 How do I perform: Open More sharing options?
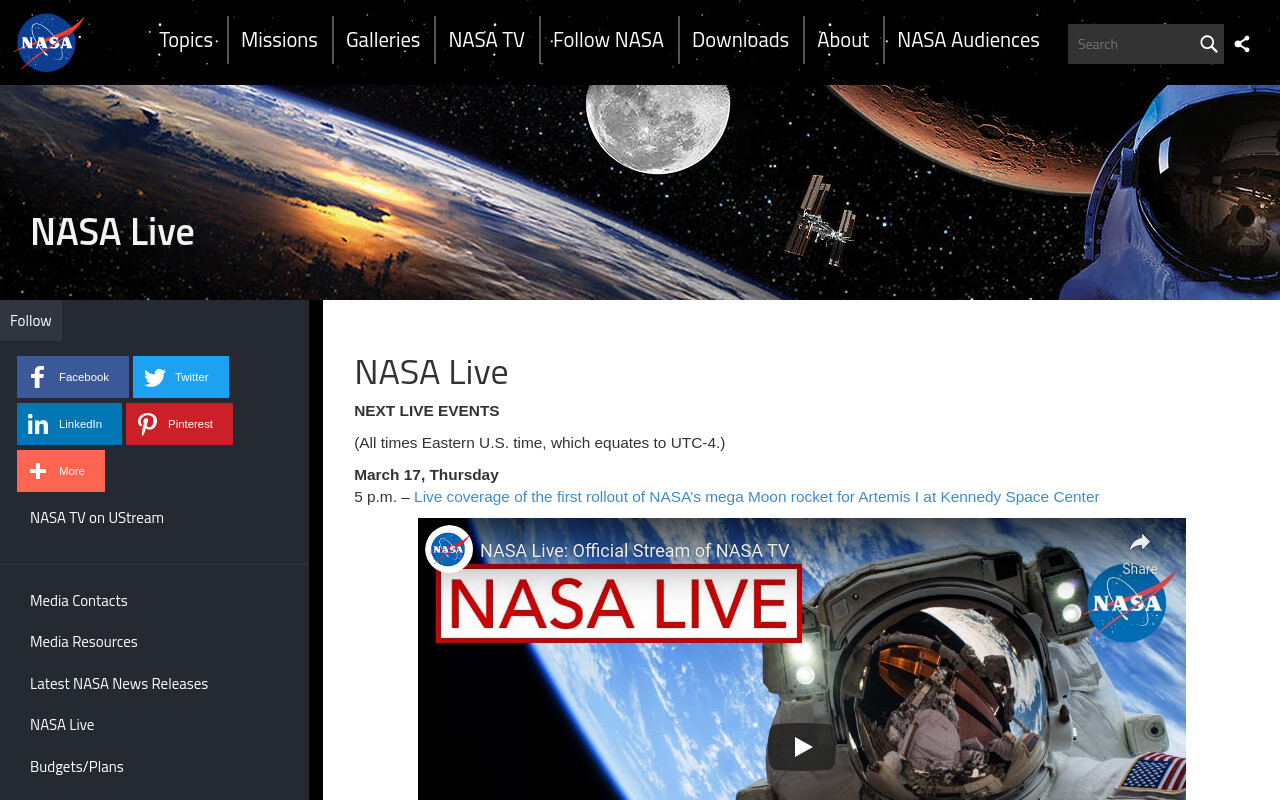pos(61,471)
